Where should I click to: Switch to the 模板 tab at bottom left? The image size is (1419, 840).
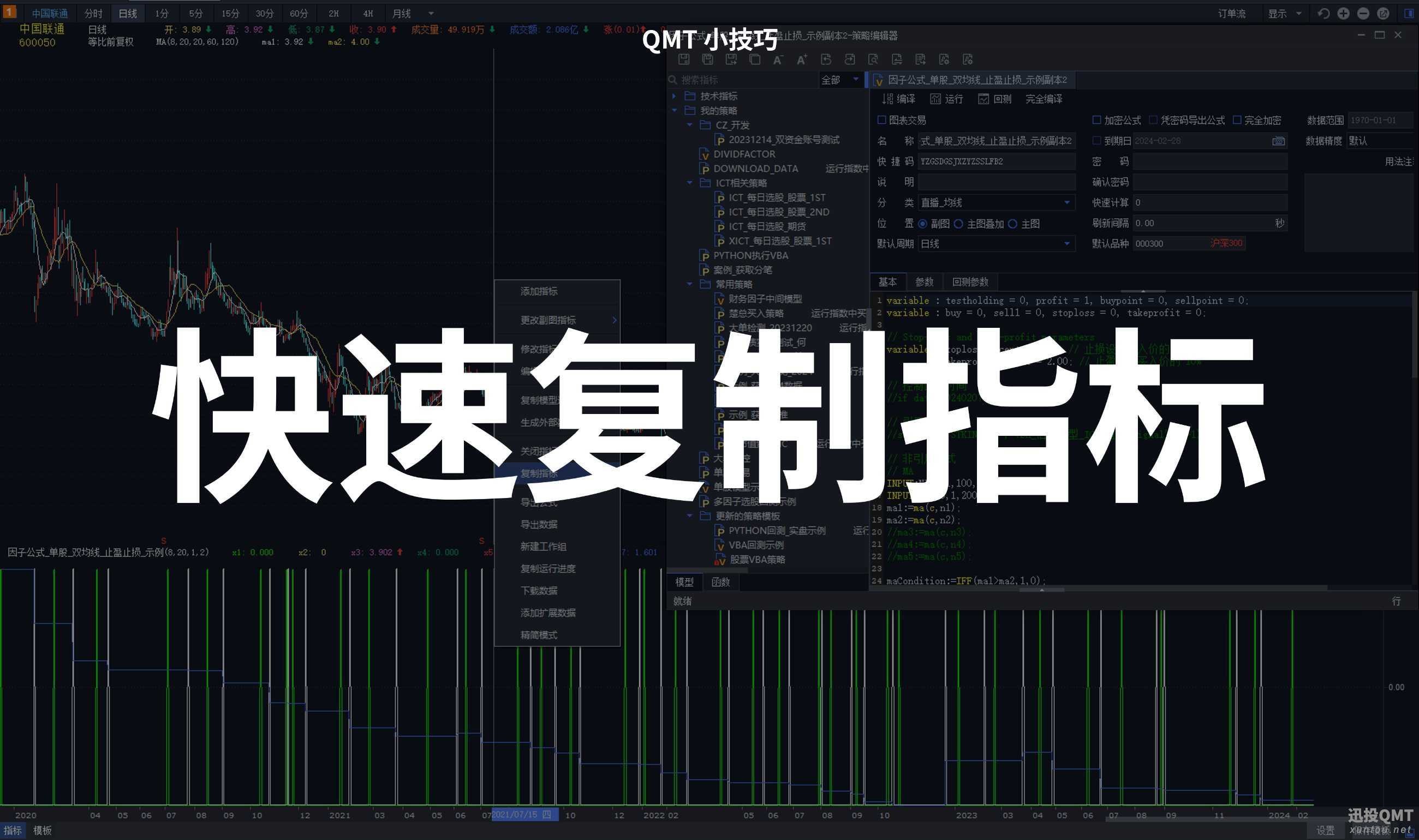[x=42, y=830]
